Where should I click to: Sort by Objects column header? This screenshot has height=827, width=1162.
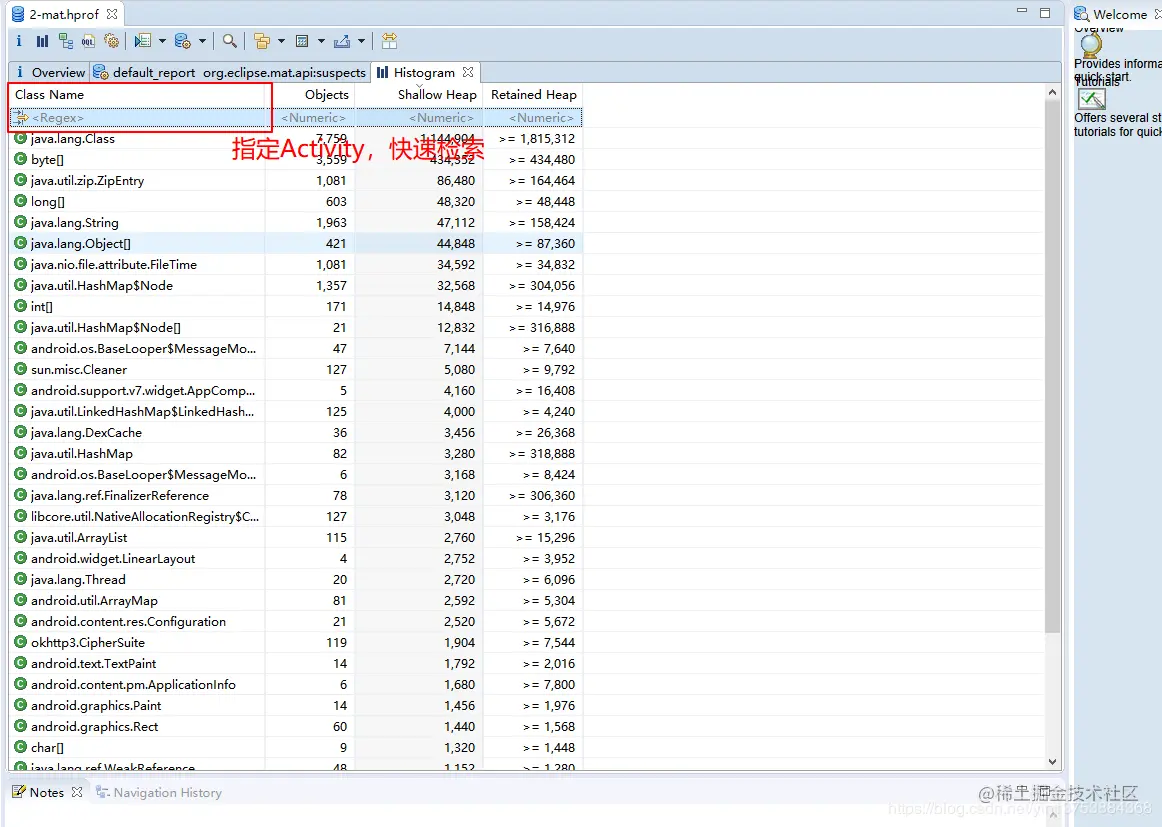tap(310, 94)
